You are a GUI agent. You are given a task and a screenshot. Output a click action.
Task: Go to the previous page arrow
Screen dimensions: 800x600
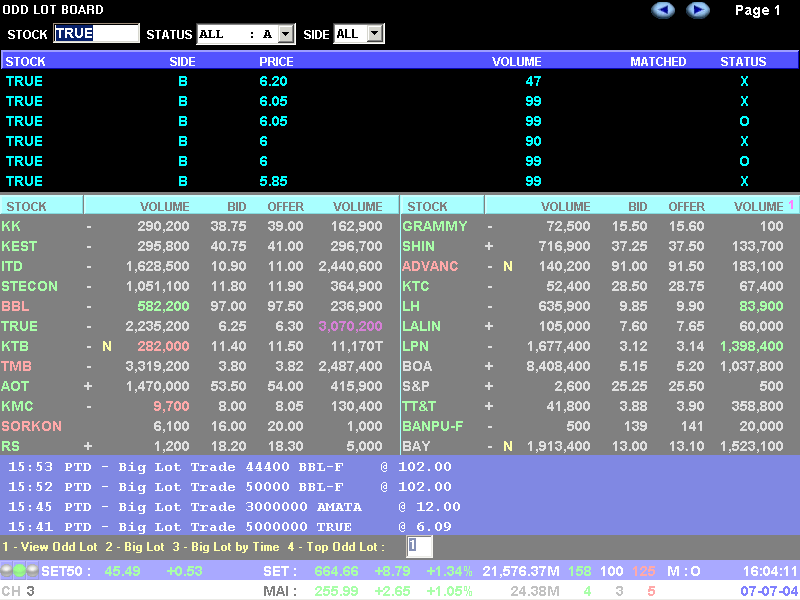pos(663,10)
